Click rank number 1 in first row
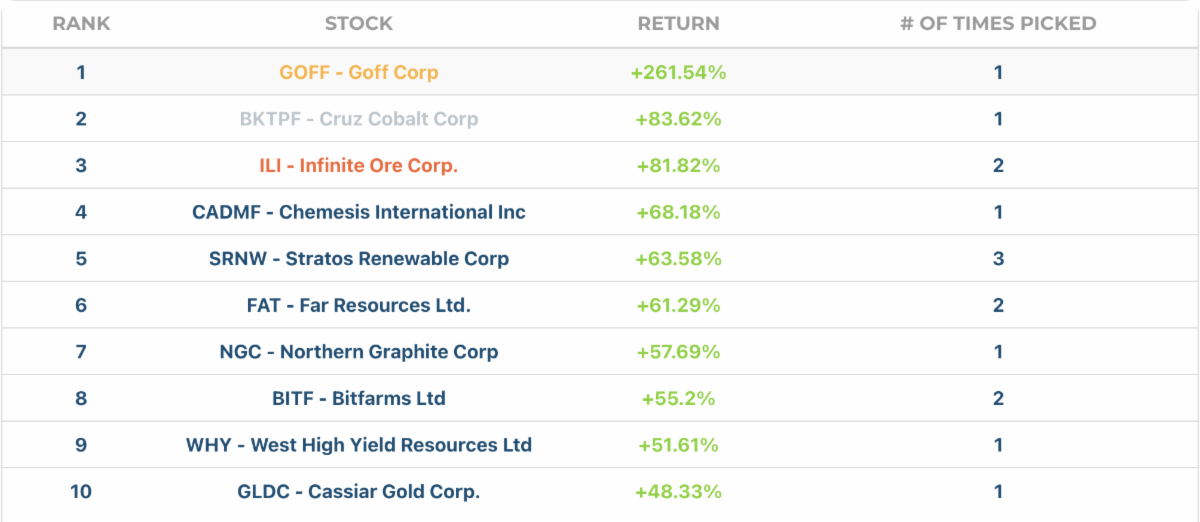Screen dimensions: 1200x522 [x=81, y=73]
